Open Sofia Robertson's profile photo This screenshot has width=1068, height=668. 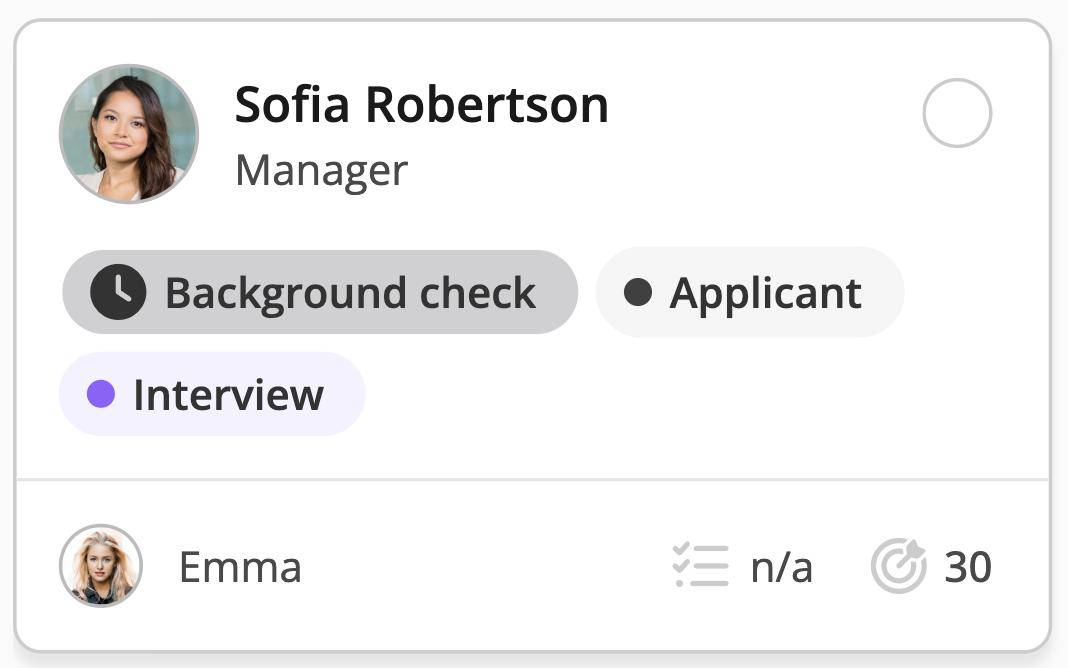coord(129,134)
